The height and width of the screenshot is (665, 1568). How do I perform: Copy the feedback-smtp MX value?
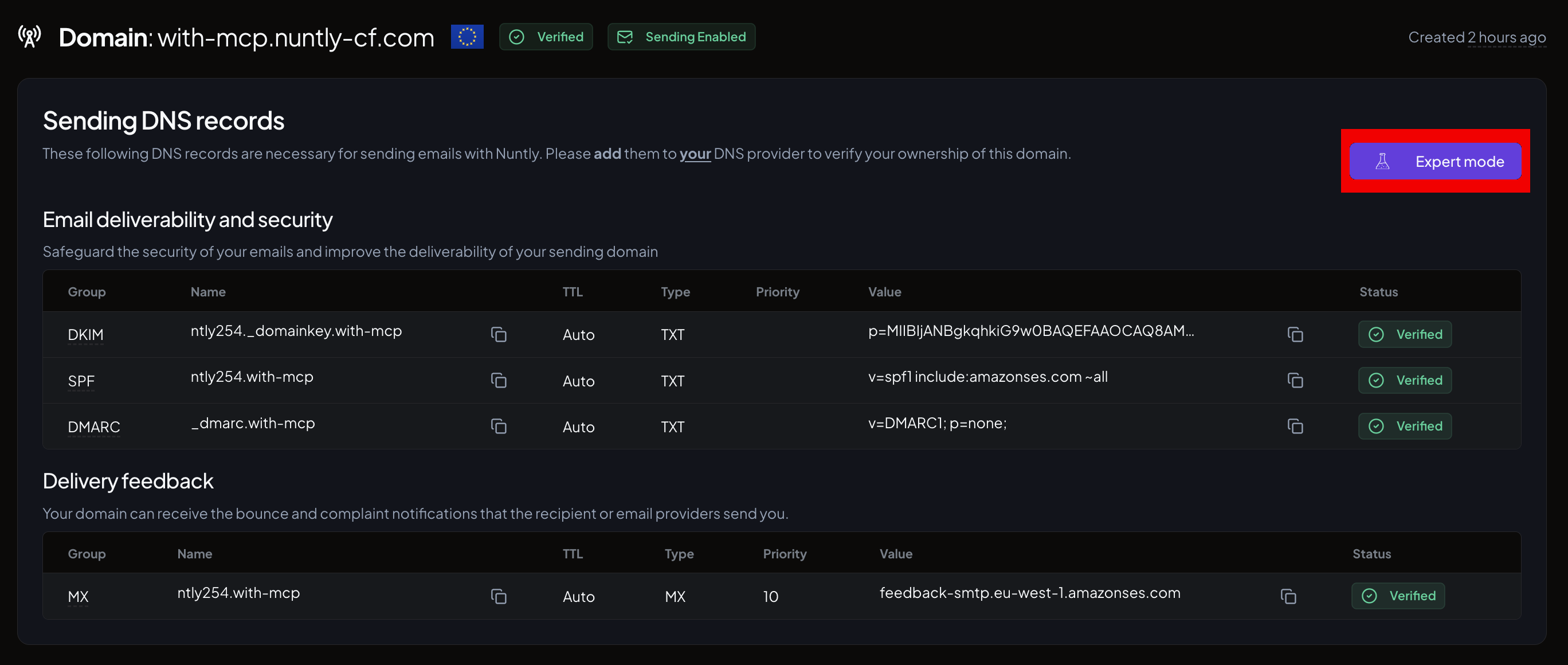point(1288,596)
